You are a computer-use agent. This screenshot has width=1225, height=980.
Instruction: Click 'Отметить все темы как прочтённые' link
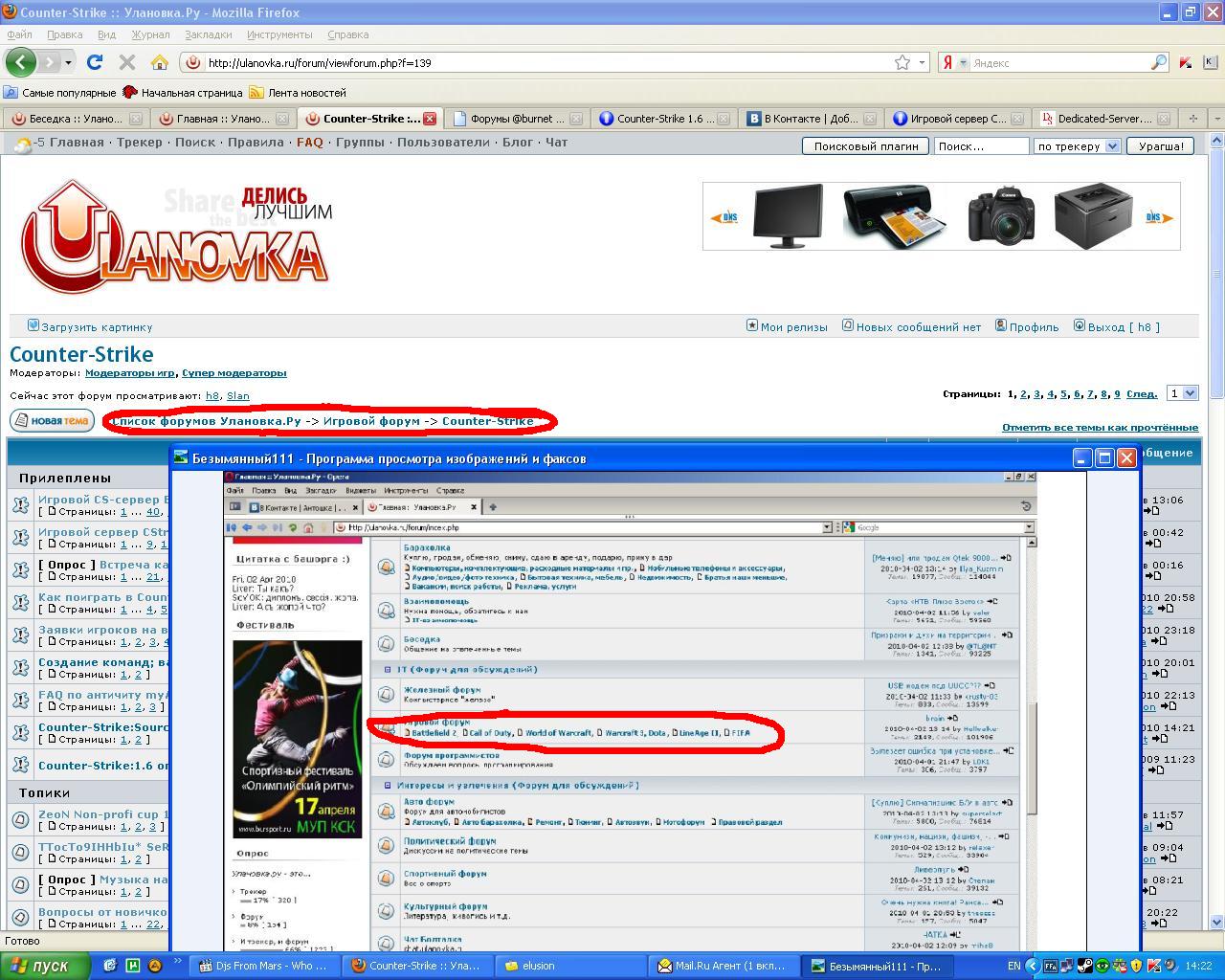[x=1100, y=427]
